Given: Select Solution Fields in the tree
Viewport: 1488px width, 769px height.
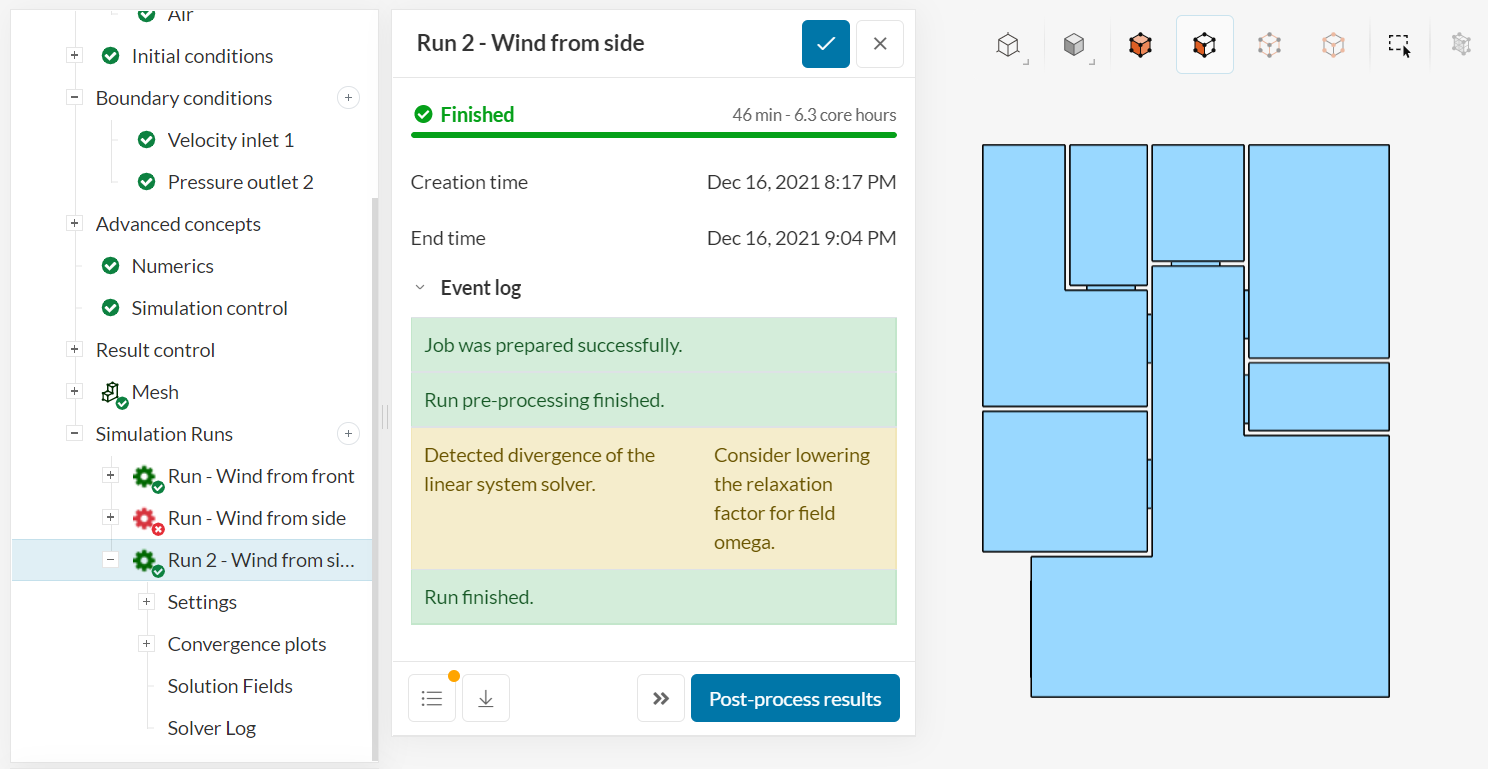Looking at the screenshot, I should click(230, 686).
